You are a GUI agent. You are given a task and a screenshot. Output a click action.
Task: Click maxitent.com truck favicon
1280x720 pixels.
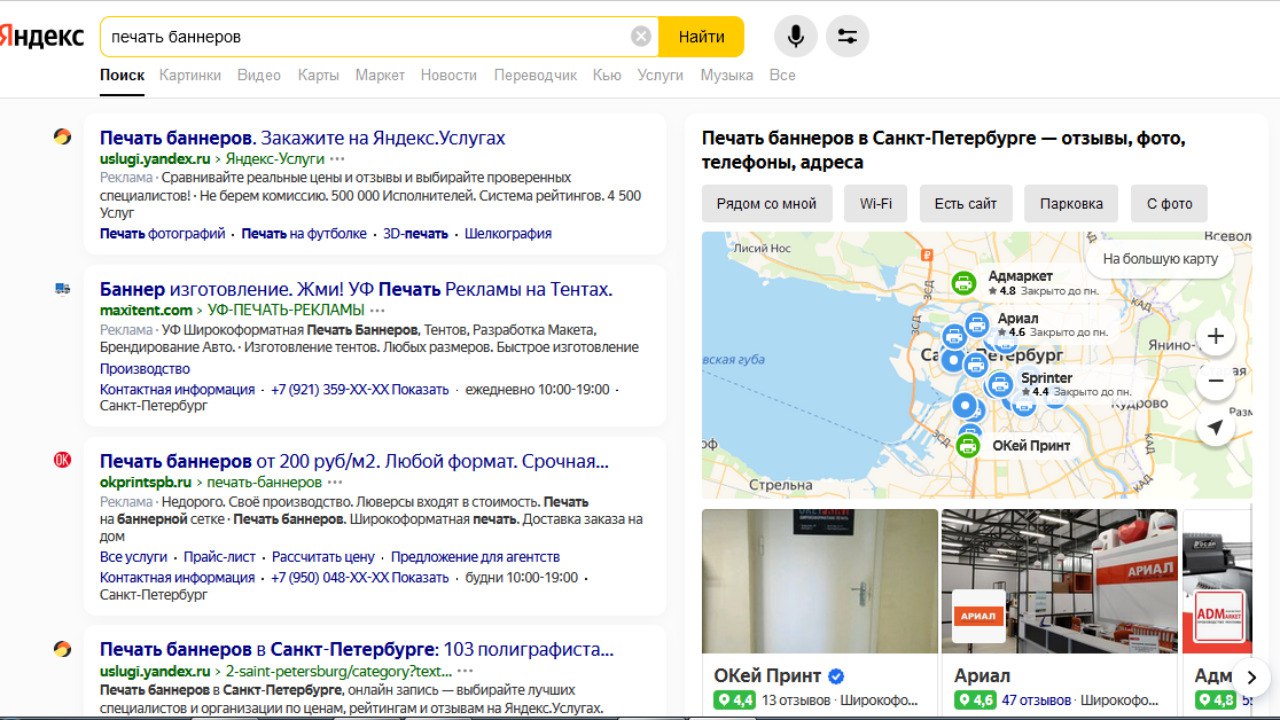[x=62, y=289]
